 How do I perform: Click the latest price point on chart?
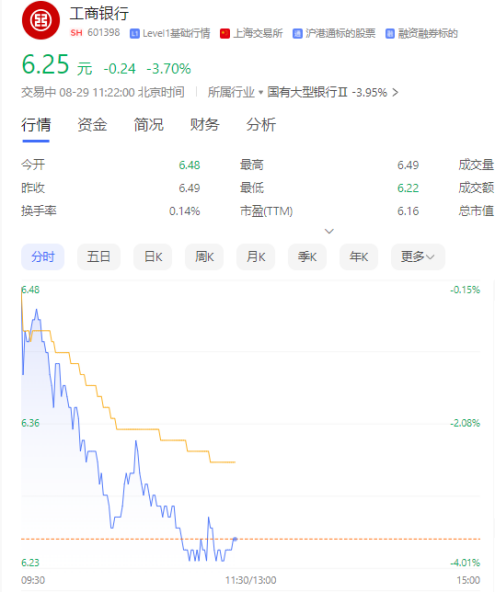(235, 539)
